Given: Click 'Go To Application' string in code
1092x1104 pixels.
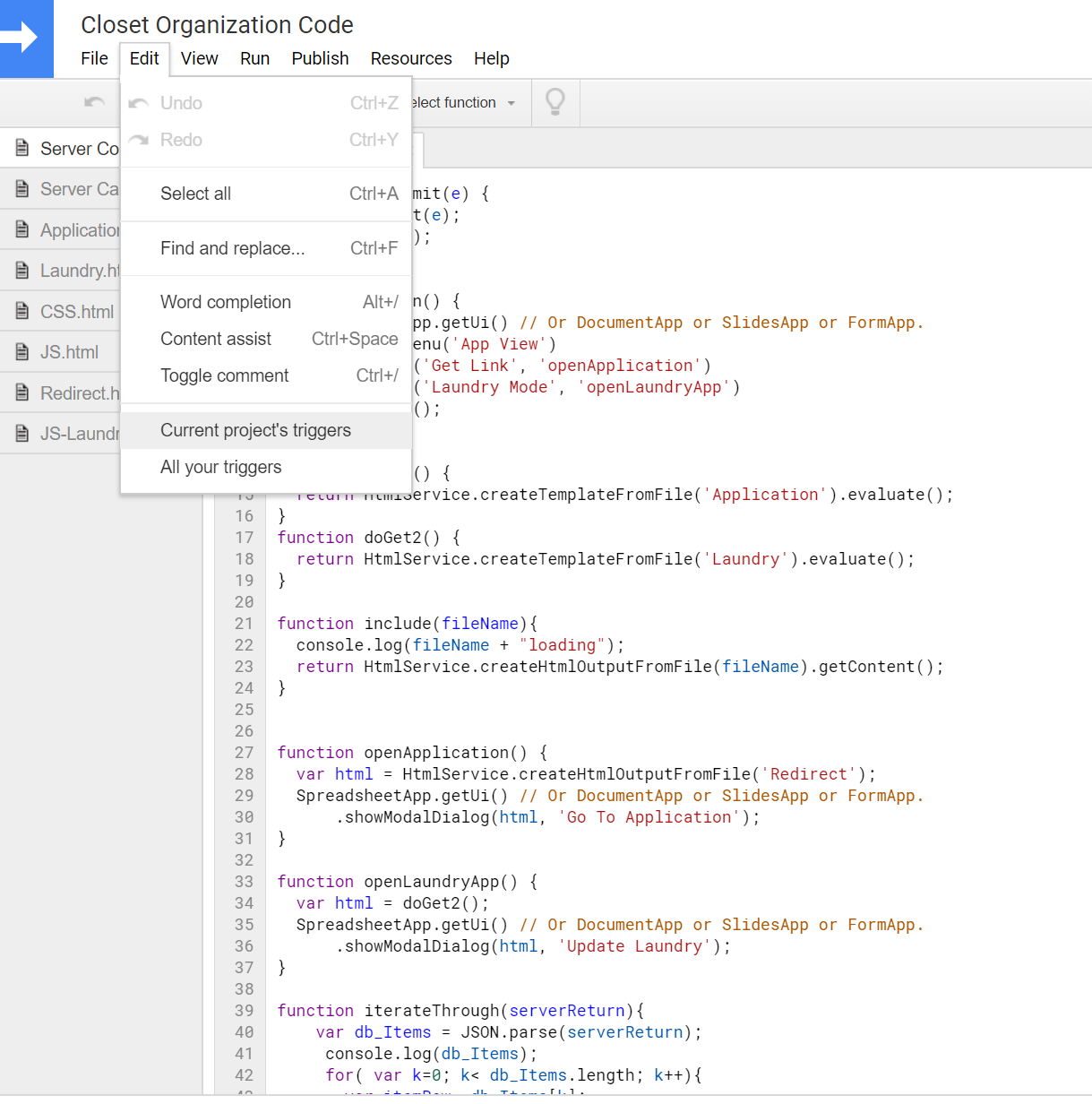Looking at the screenshot, I should coord(649,817).
